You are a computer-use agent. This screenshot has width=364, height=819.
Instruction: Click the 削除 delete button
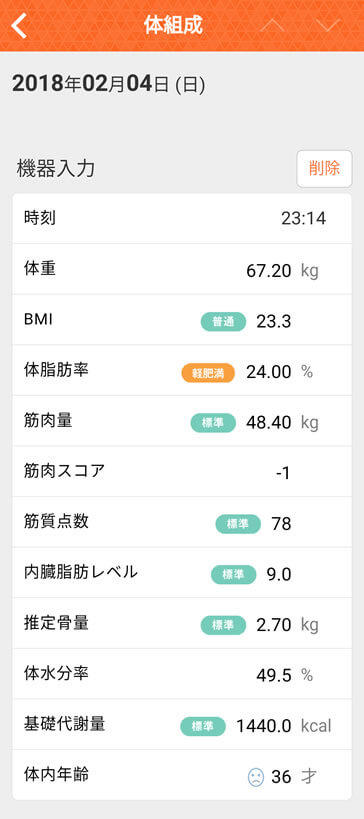tap(324, 169)
